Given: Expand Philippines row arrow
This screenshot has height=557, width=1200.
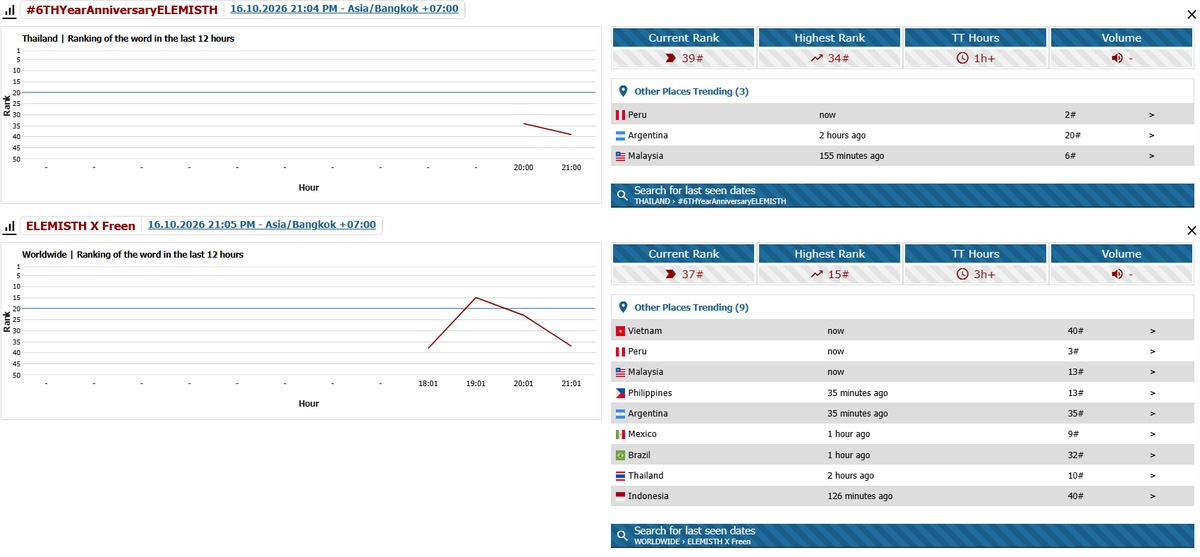Looking at the screenshot, I should [1152, 393].
